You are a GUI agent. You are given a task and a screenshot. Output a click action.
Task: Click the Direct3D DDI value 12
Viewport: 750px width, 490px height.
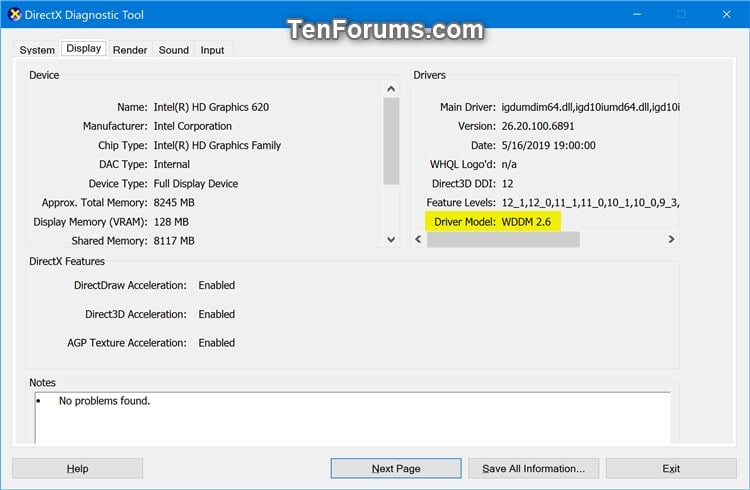507,184
